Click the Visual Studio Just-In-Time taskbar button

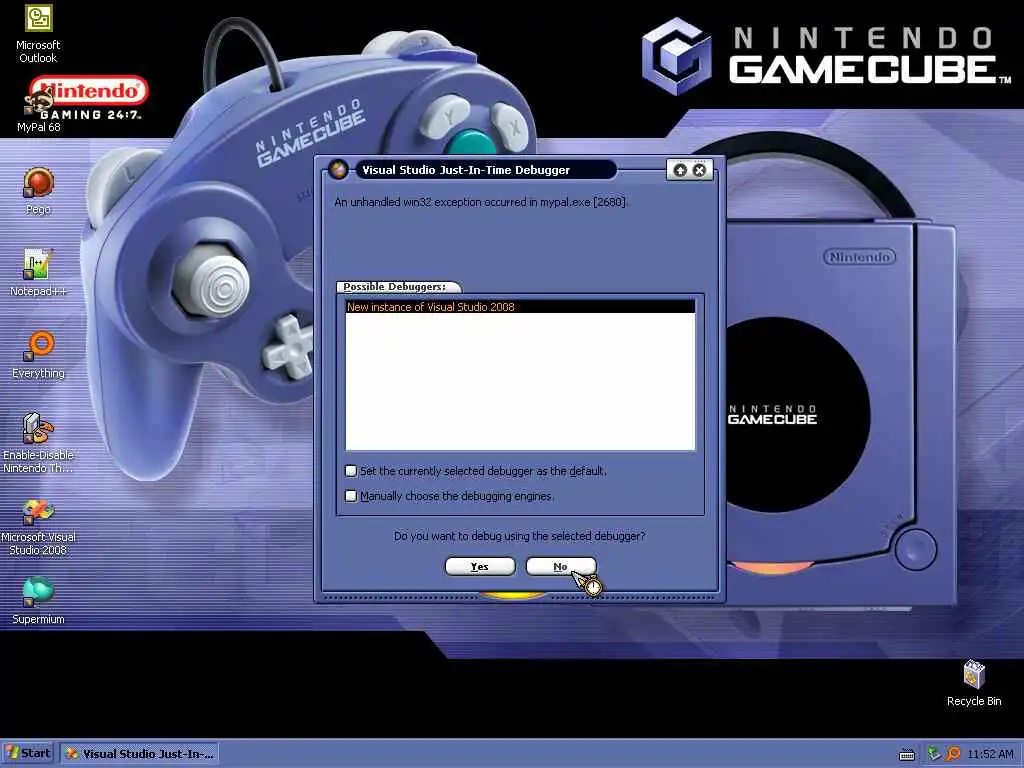pos(139,754)
